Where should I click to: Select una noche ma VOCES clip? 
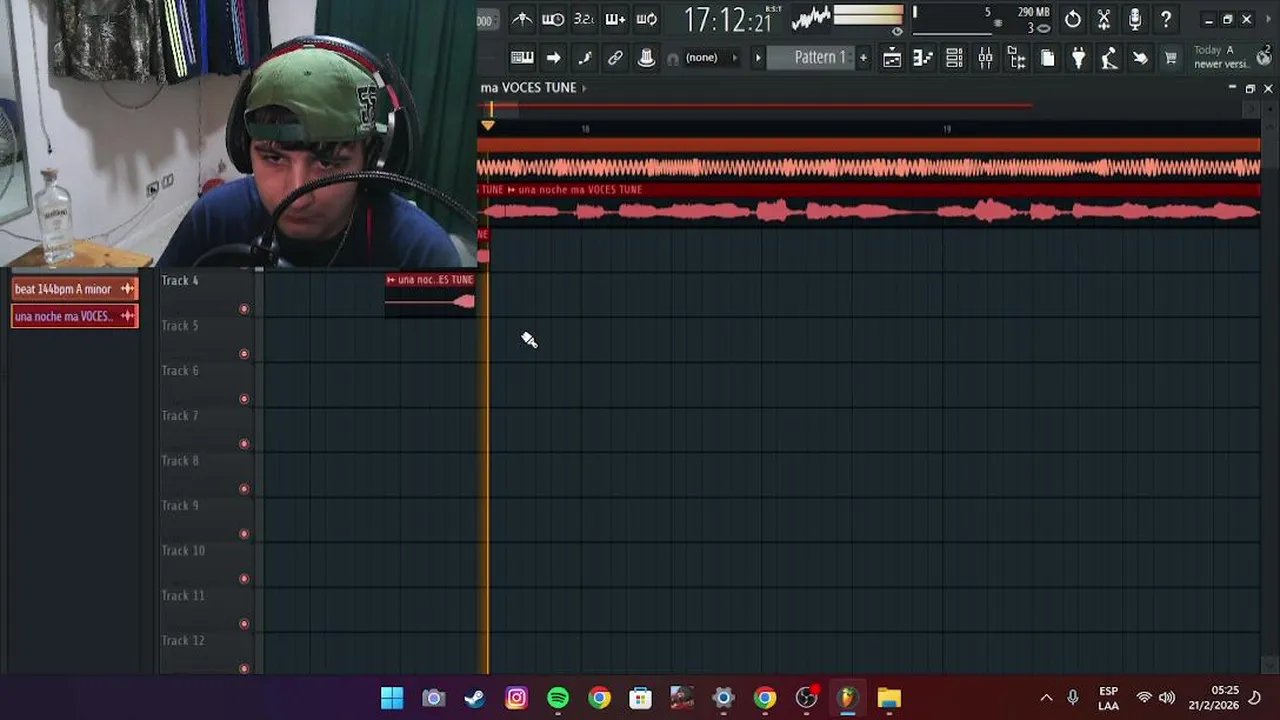pyautogui.click(x=74, y=316)
